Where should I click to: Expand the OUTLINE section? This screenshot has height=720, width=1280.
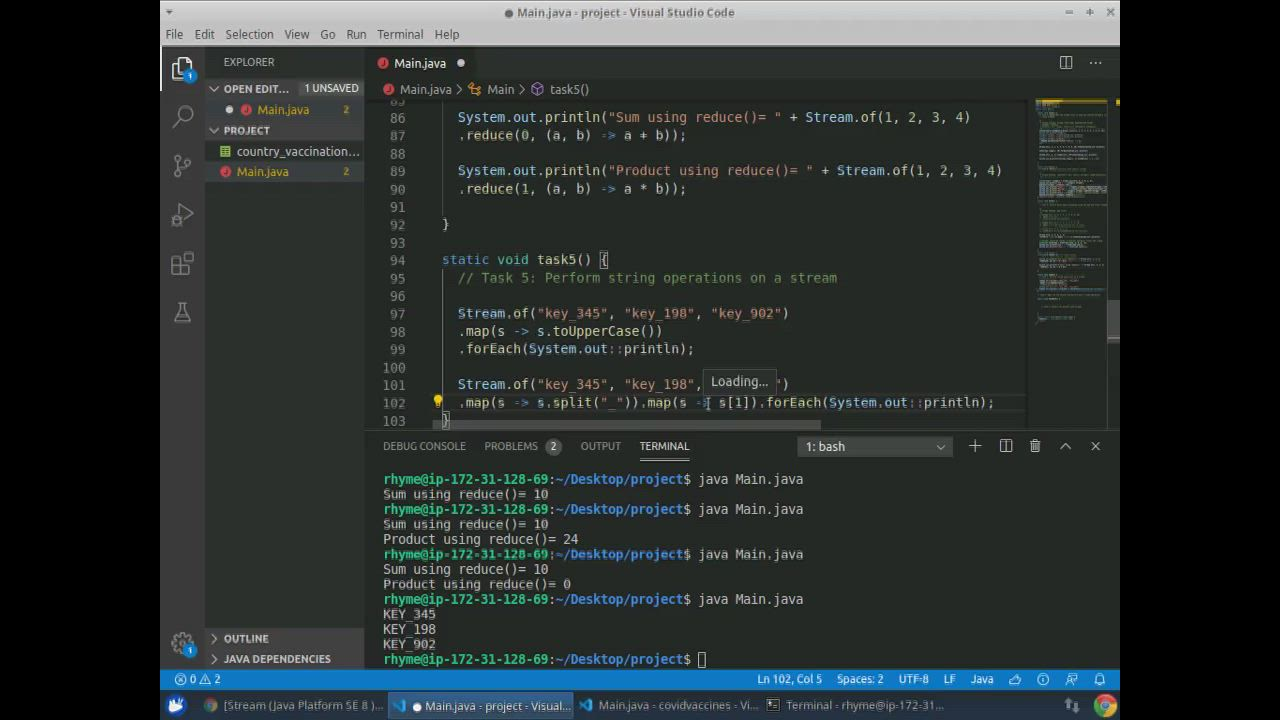click(246, 638)
